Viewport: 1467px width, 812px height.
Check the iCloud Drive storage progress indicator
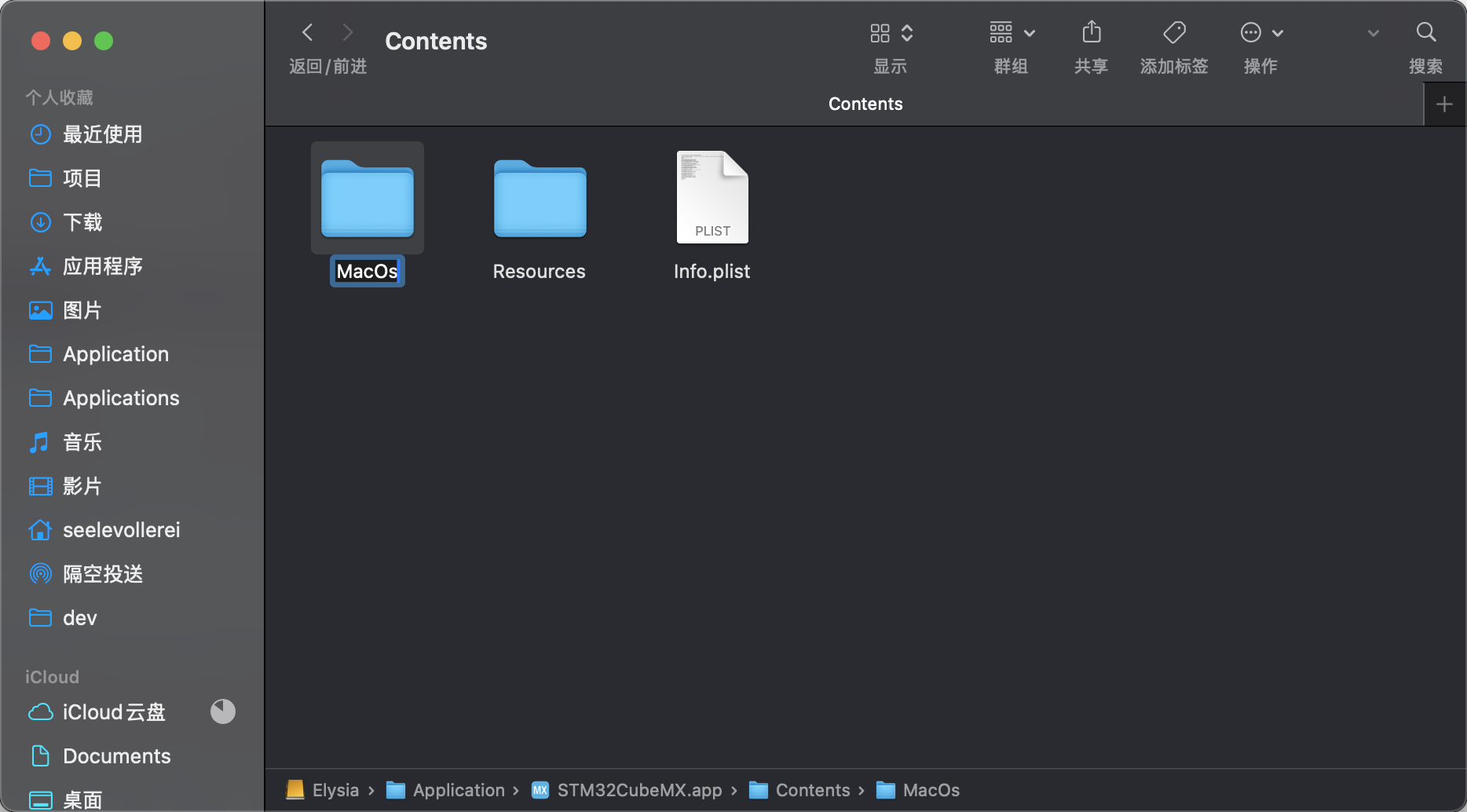pos(223,711)
